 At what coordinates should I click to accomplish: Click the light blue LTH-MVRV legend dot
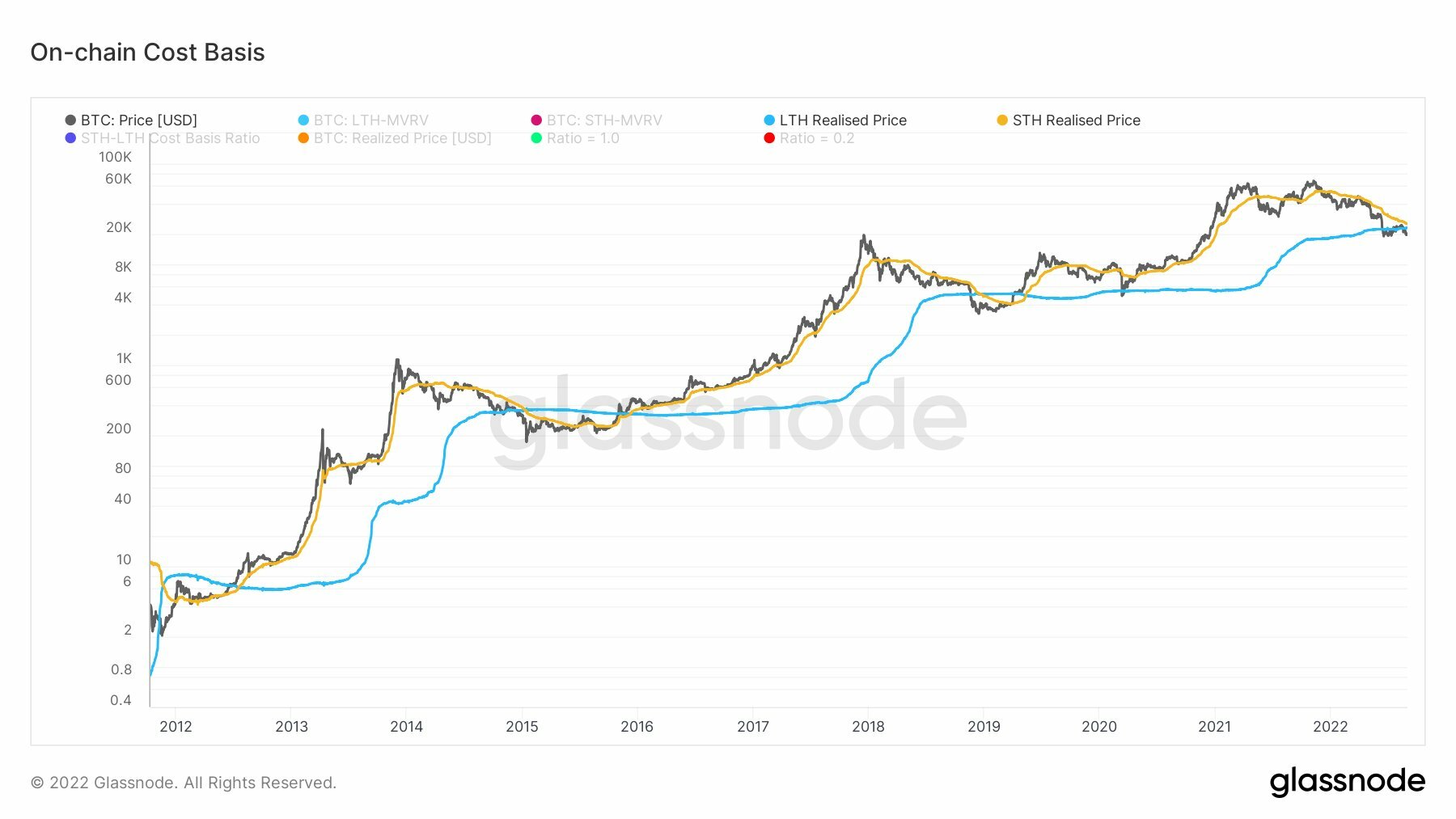point(303,120)
